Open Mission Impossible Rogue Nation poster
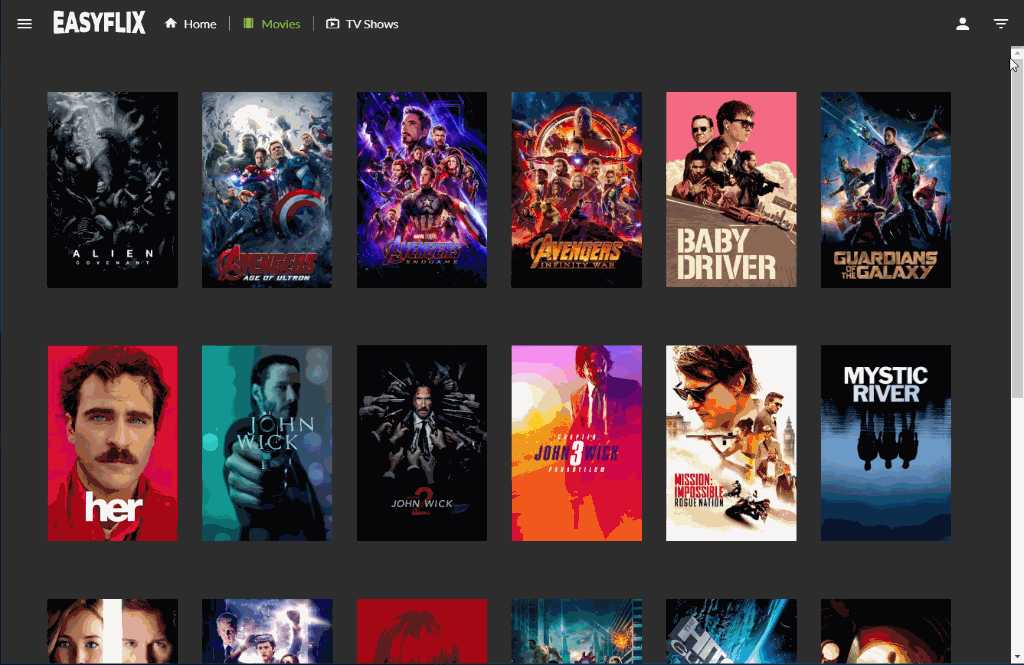This screenshot has width=1024, height=665. pyautogui.click(x=731, y=443)
